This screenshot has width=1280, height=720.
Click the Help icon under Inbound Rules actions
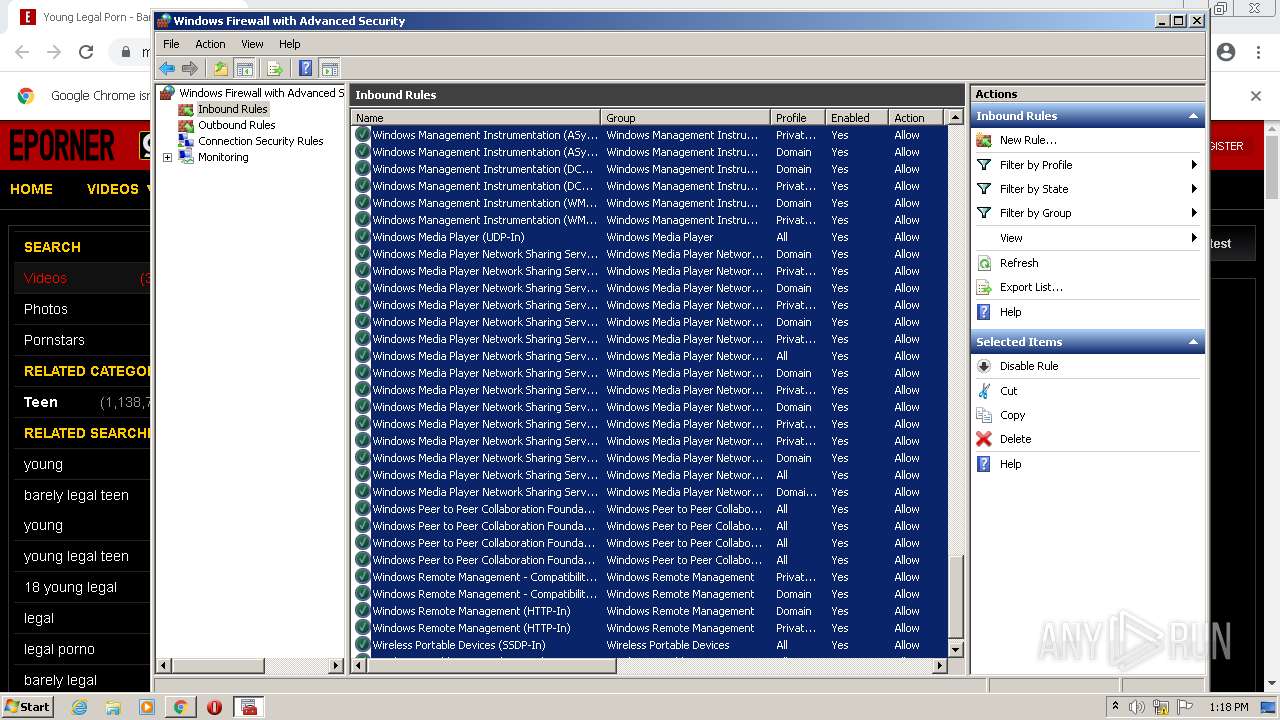tap(984, 312)
